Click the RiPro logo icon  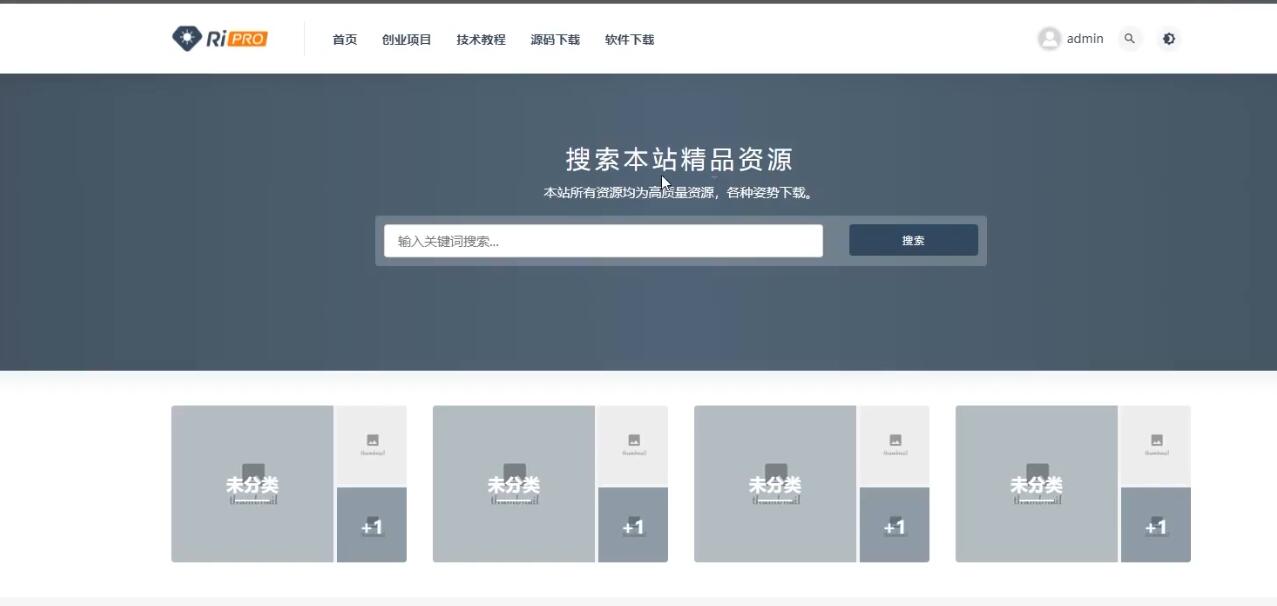click(185, 38)
